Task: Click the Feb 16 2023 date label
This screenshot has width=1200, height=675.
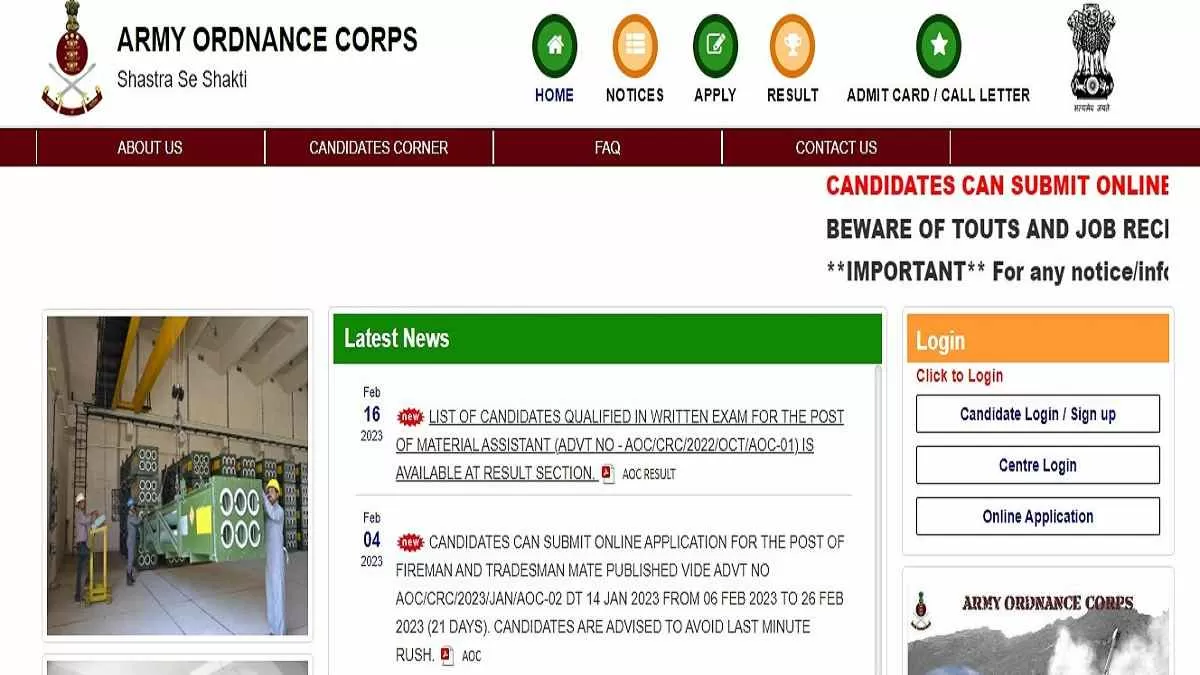Action: pos(372,414)
